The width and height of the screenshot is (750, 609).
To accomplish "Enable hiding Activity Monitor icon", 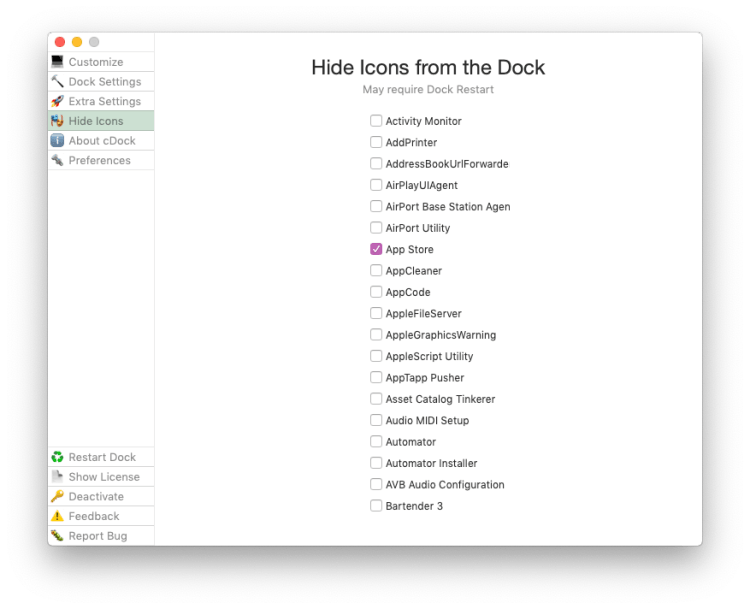I will tap(376, 121).
